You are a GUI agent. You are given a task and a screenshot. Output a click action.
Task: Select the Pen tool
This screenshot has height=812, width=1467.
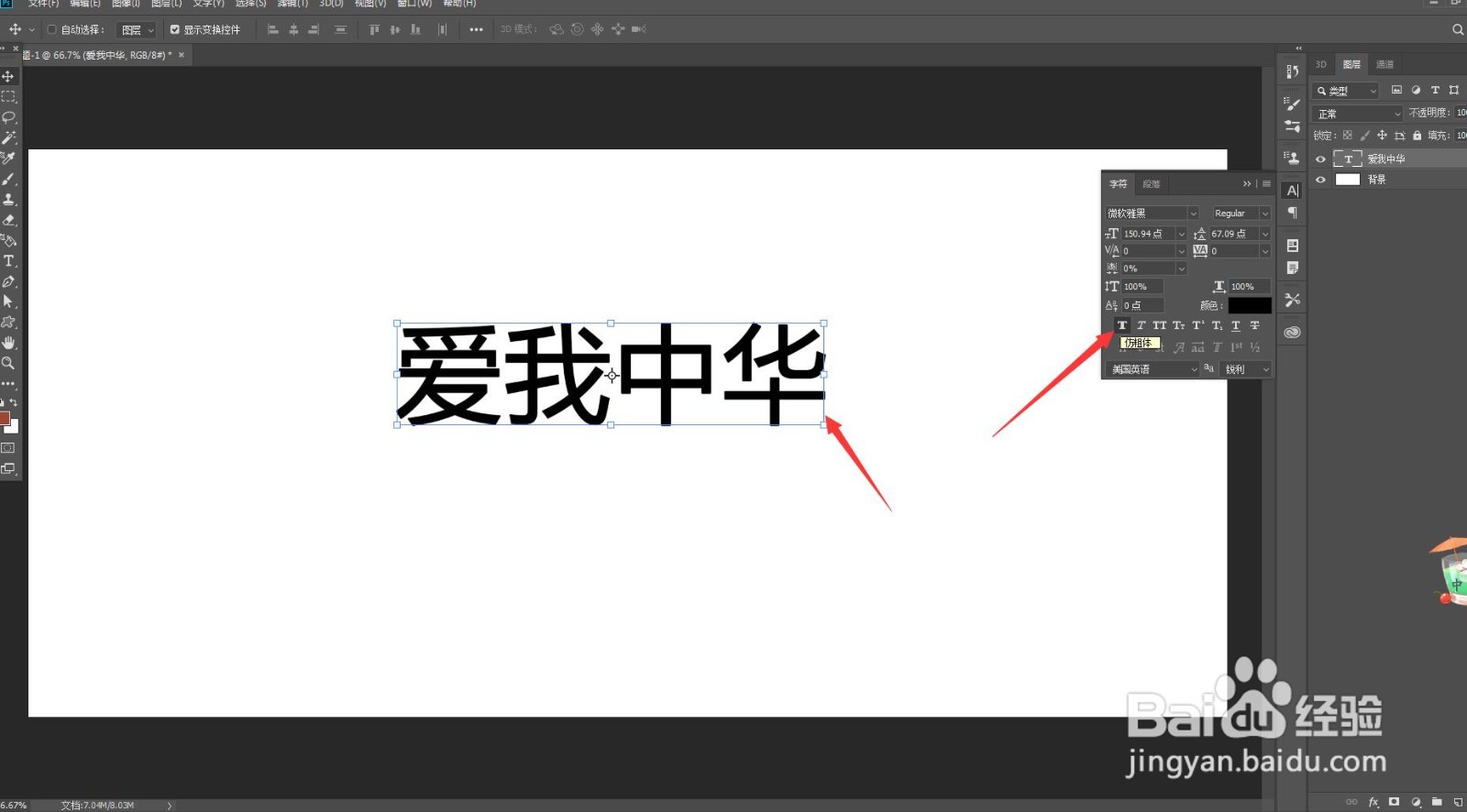8,281
